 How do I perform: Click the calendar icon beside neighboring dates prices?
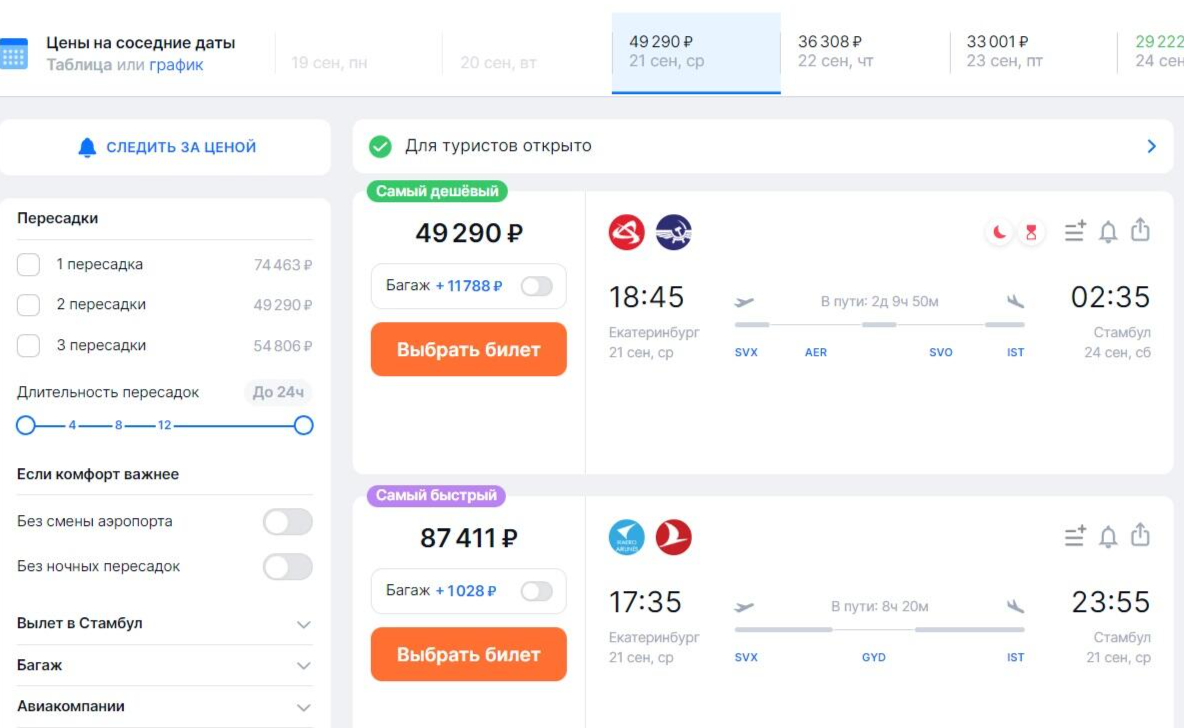coord(14,54)
